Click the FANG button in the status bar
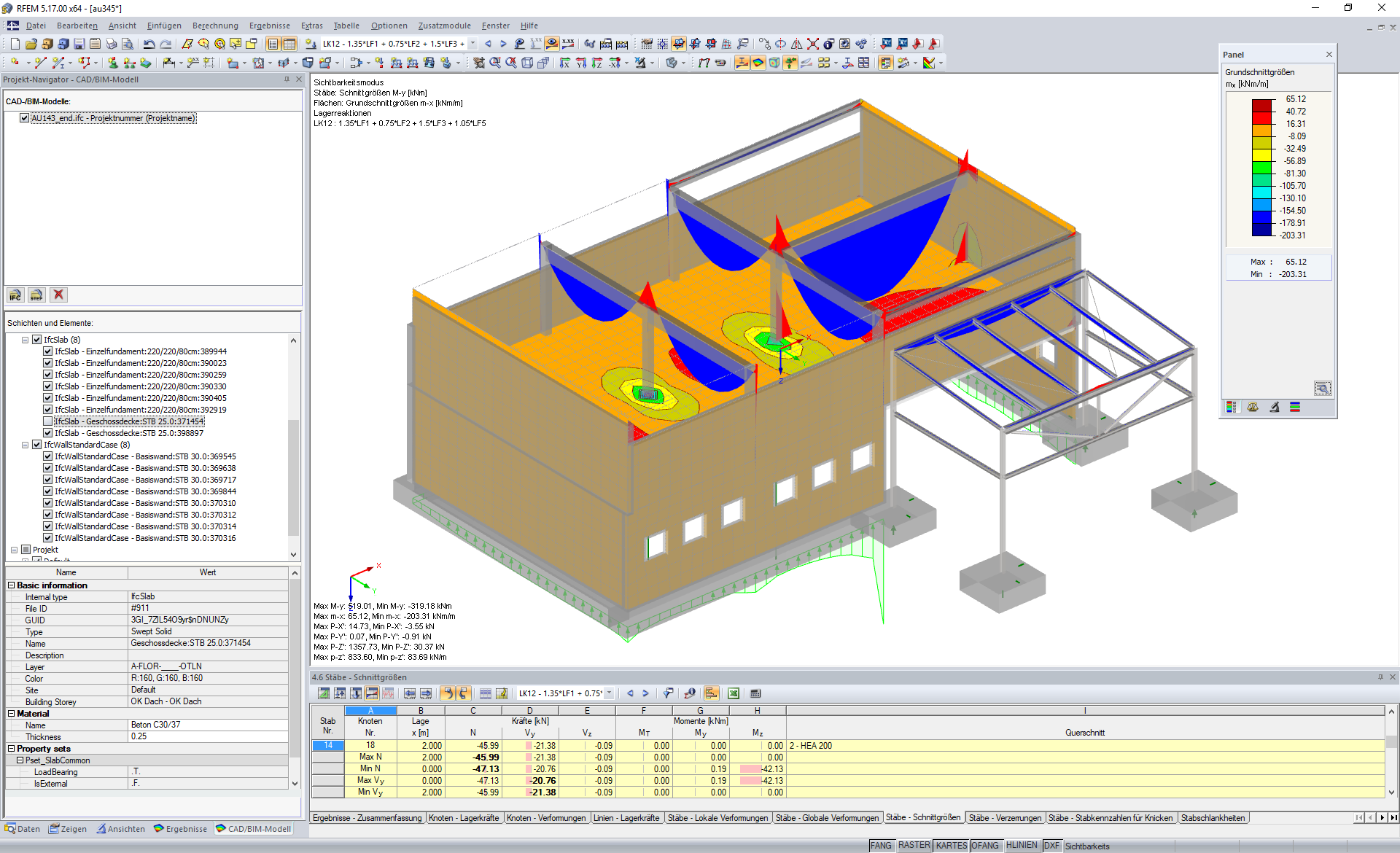 882,846
